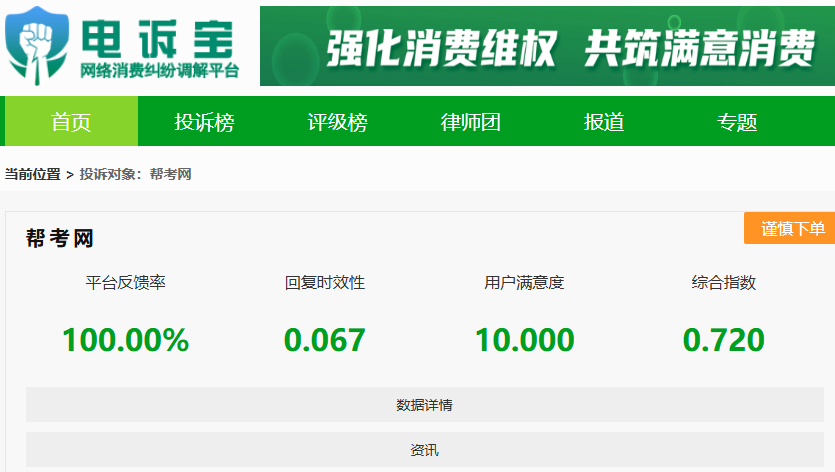Viewport: 835px width, 472px height.
Task: Click the 帮考网 platform title
Action: pos(60,238)
